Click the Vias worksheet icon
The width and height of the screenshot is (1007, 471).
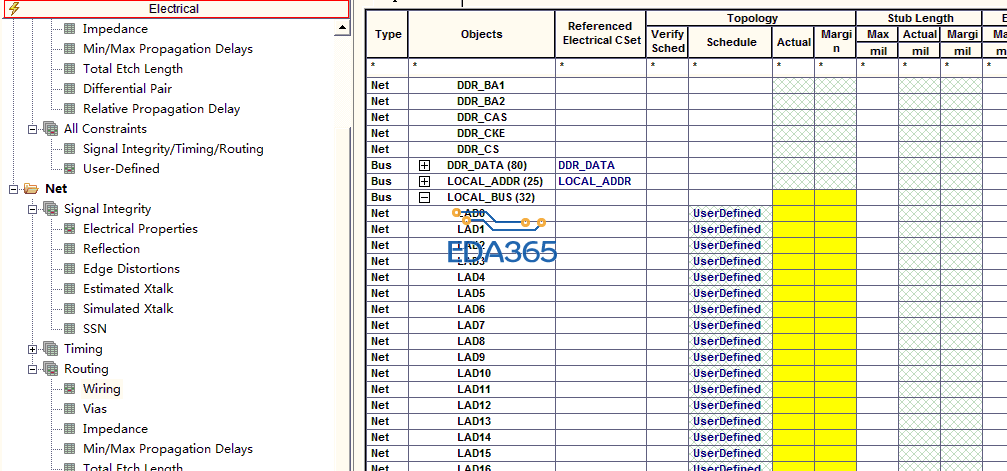pos(70,409)
